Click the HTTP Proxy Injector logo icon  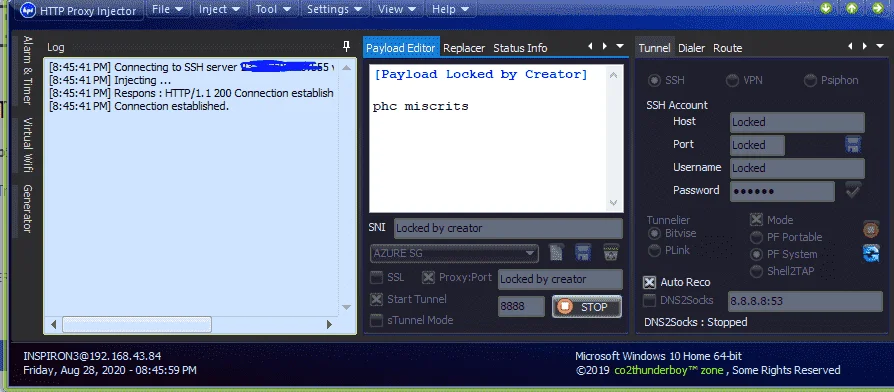pos(27,10)
